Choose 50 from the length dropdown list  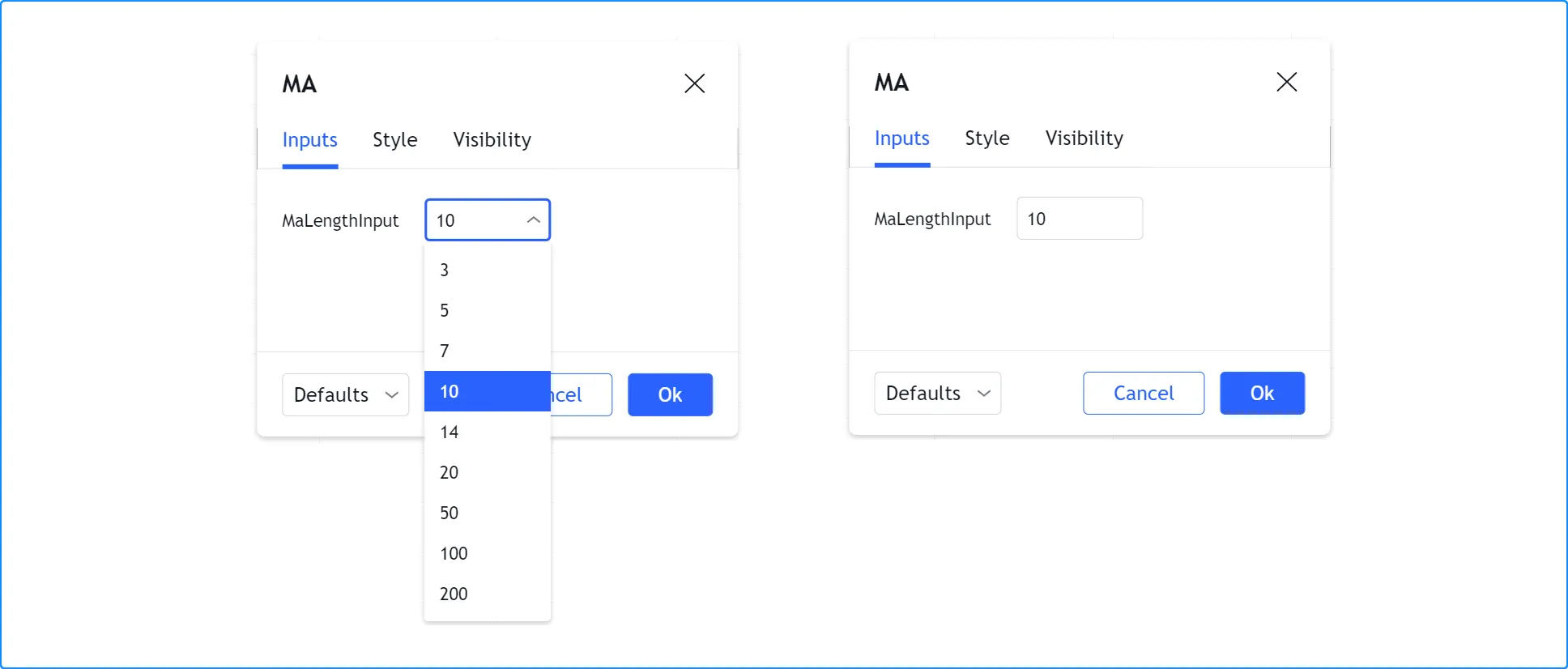pyautogui.click(x=487, y=513)
